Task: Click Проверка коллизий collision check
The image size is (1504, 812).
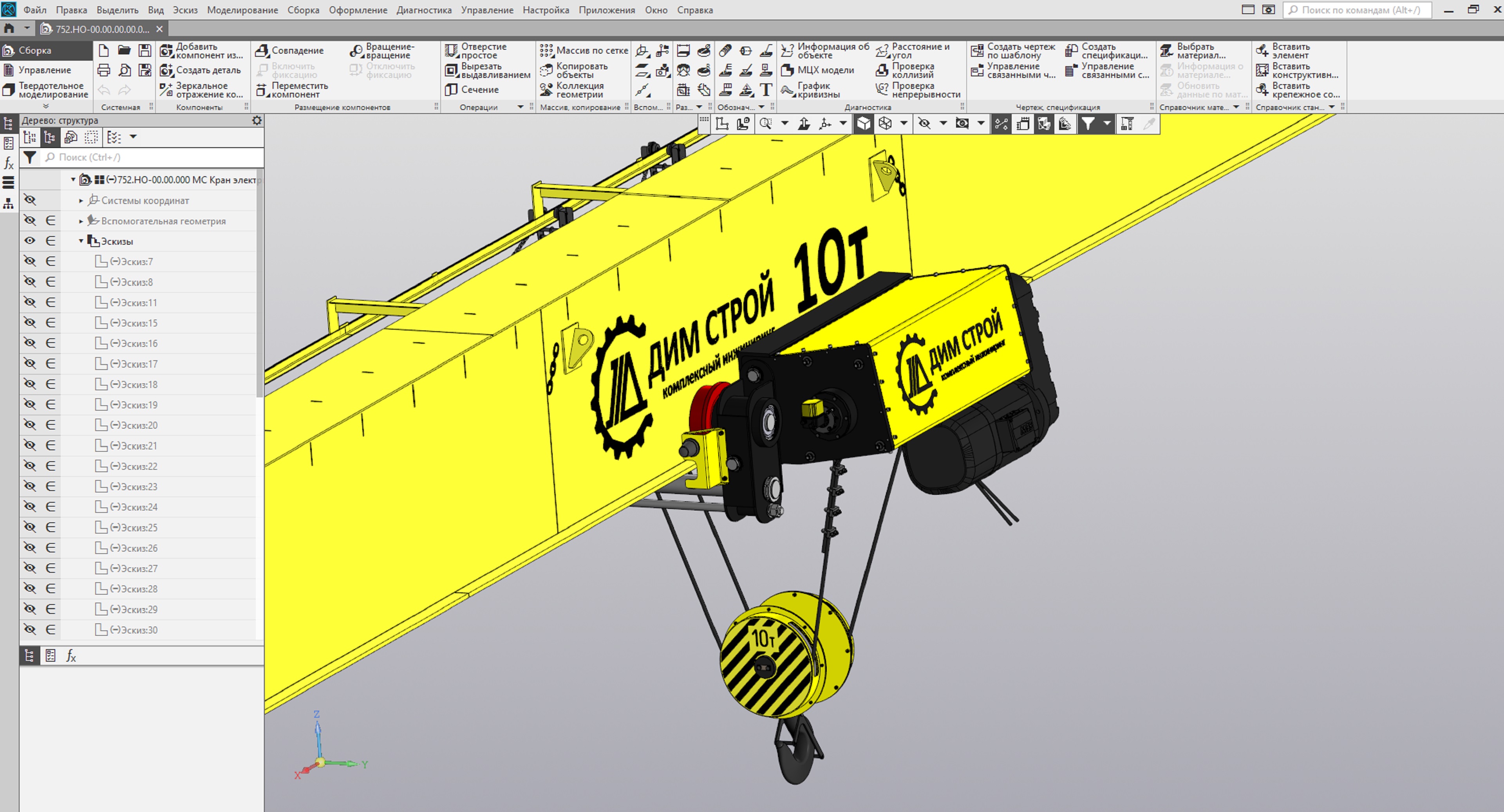Action: 905,70
